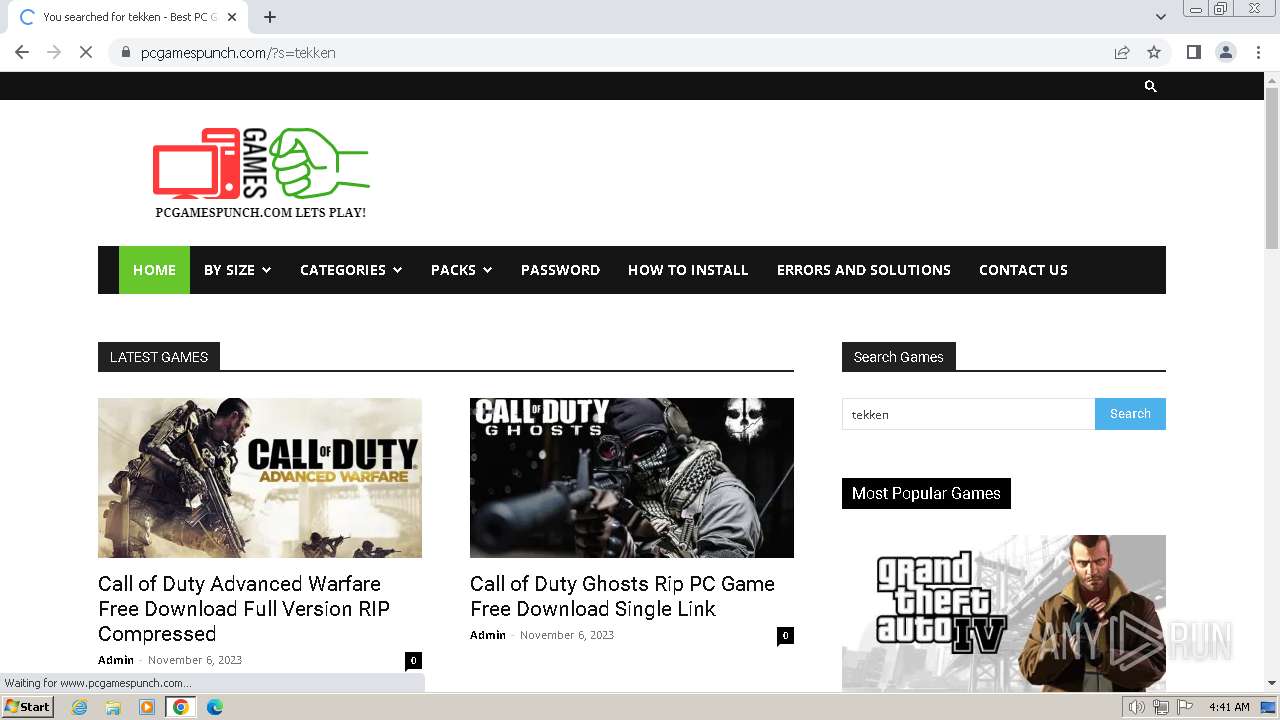This screenshot has height=720, width=1280.
Task: Switch to Chrome on the taskbar
Action: [180, 707]
